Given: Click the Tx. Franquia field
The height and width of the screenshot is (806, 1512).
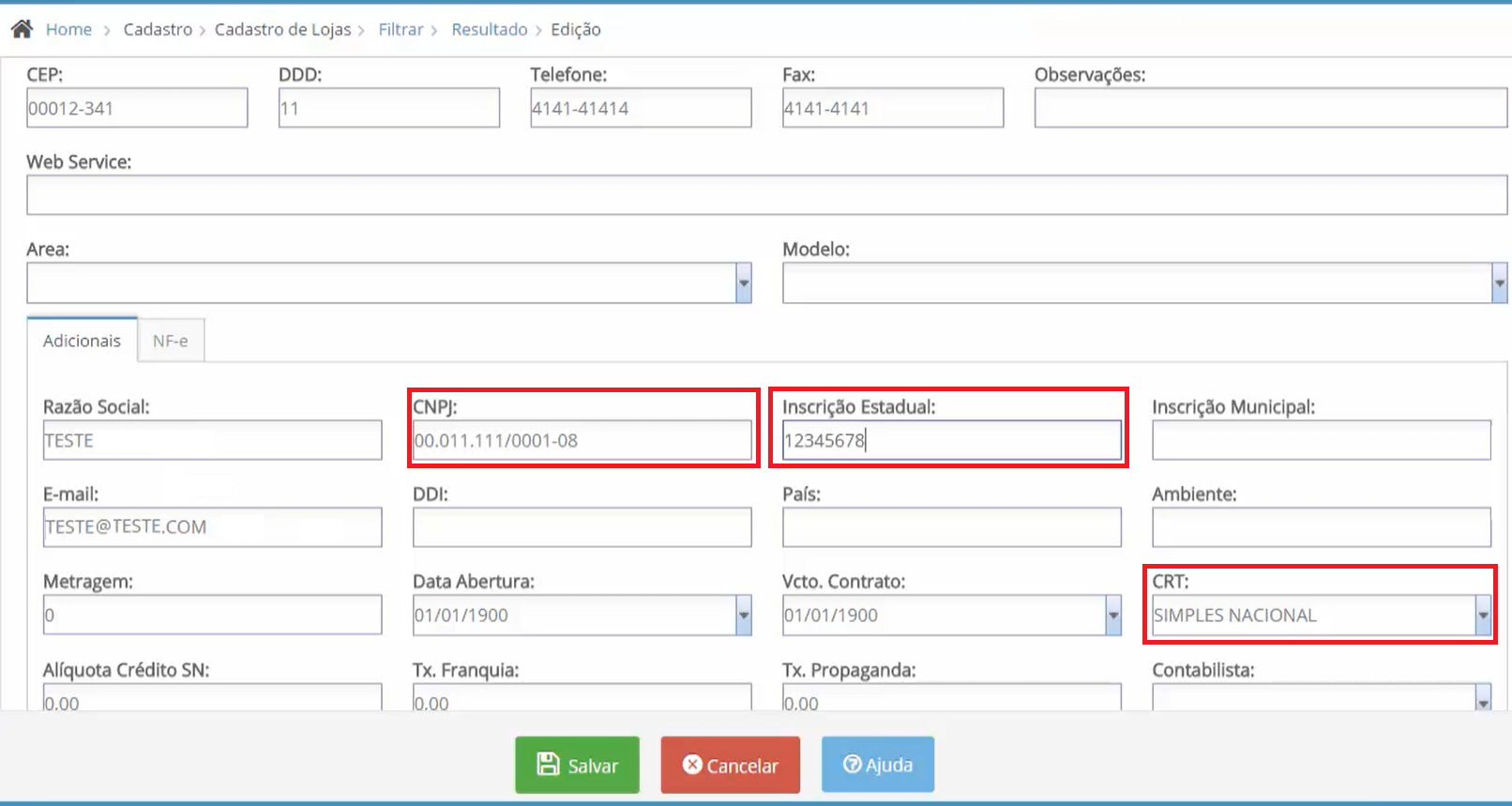Looking at the screenshot, I should tap(582, 698).
